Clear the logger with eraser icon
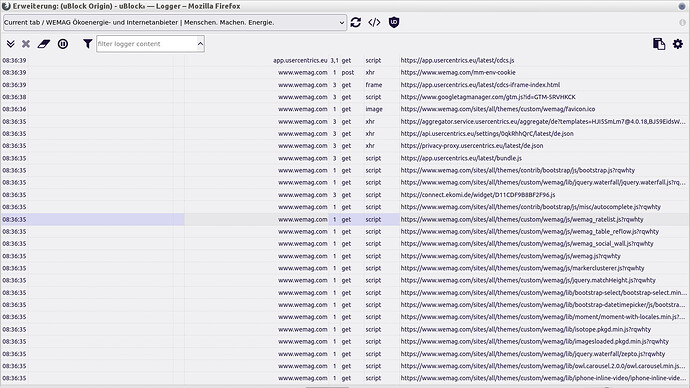The width and height of the screenshot is (690, 388). [x=44, y=44]
